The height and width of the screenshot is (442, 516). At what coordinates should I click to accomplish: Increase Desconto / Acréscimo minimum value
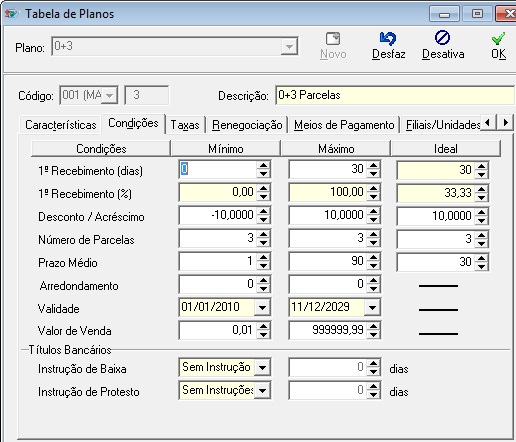[263, 211]
